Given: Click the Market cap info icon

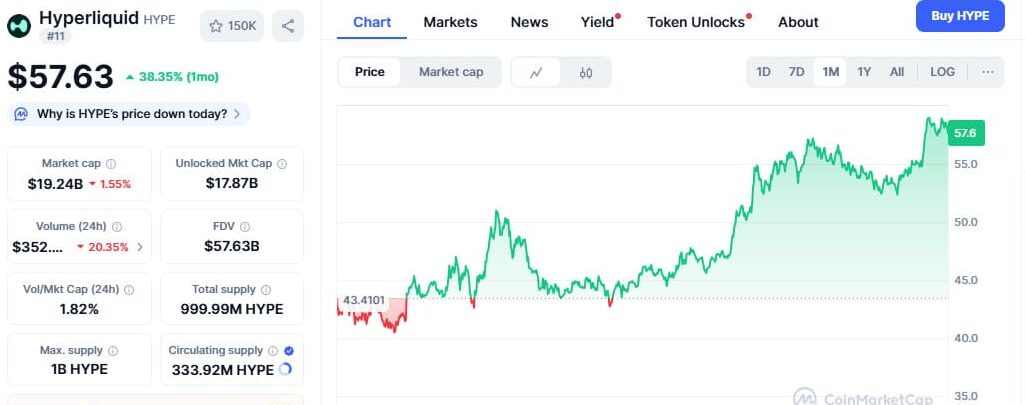Looking at the screenshot, I should pos(111,164).
